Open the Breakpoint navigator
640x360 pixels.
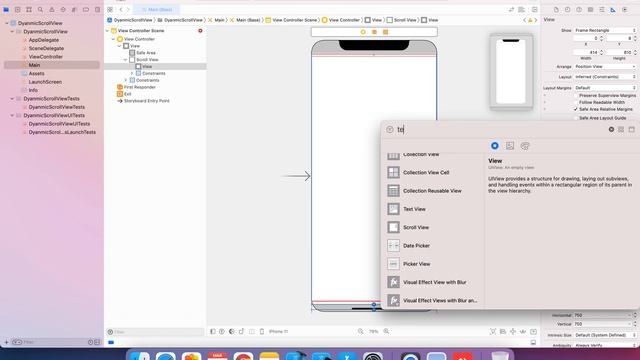tap(86, 9)
